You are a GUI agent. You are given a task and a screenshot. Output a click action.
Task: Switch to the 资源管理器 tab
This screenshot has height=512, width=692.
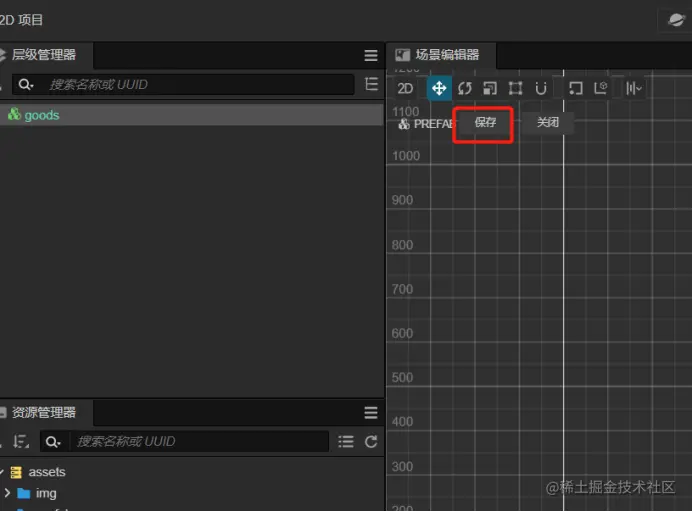tap(43, 413)
